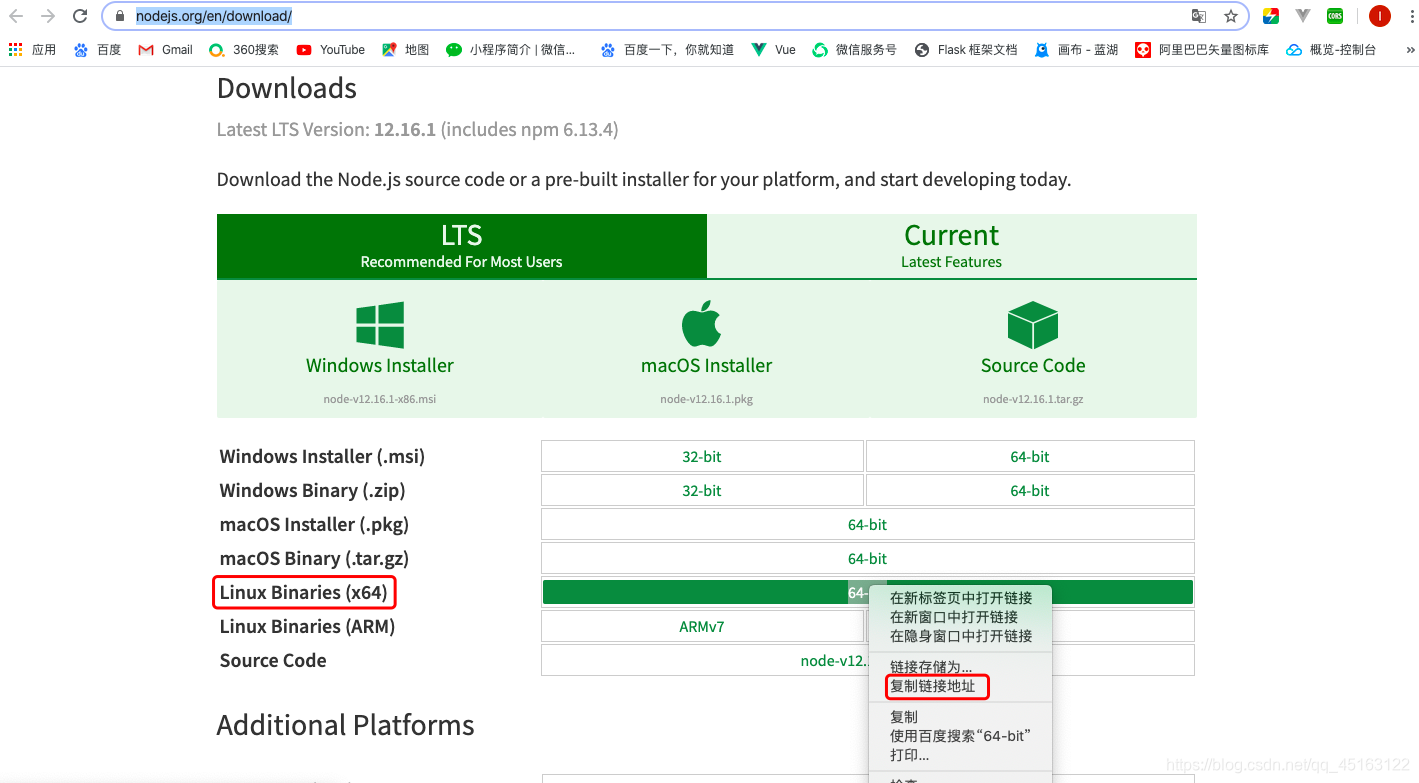Open the 百度 bookmark
1419x783 pixels.
[97, 49]
